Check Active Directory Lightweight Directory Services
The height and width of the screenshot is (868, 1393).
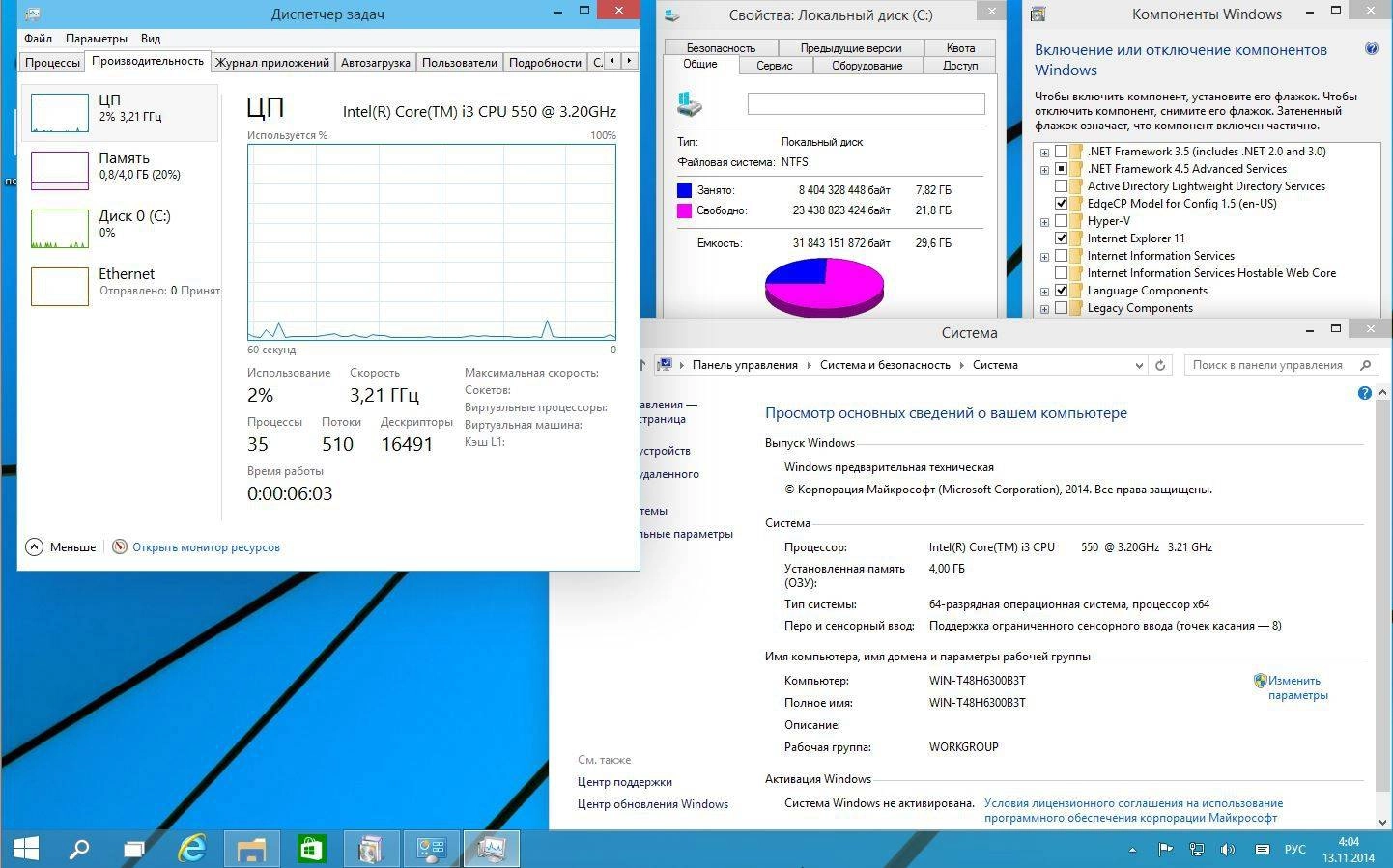point(1061,186)
